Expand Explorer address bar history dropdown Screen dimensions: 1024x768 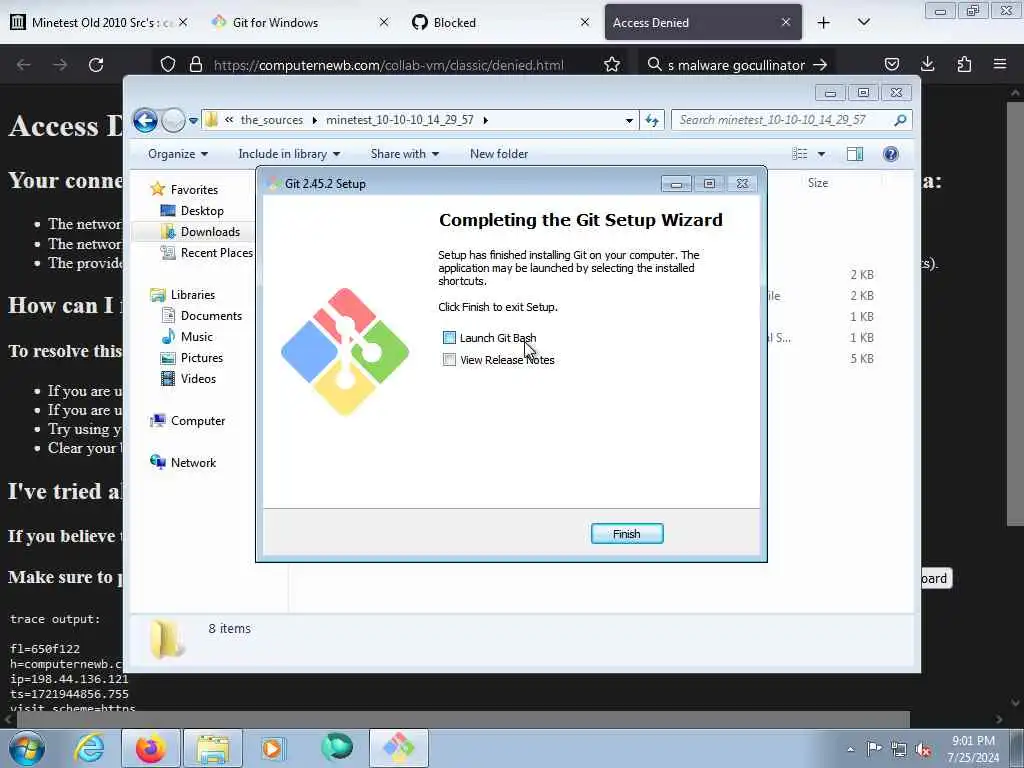pyautogui.click(x=629, y=120)
